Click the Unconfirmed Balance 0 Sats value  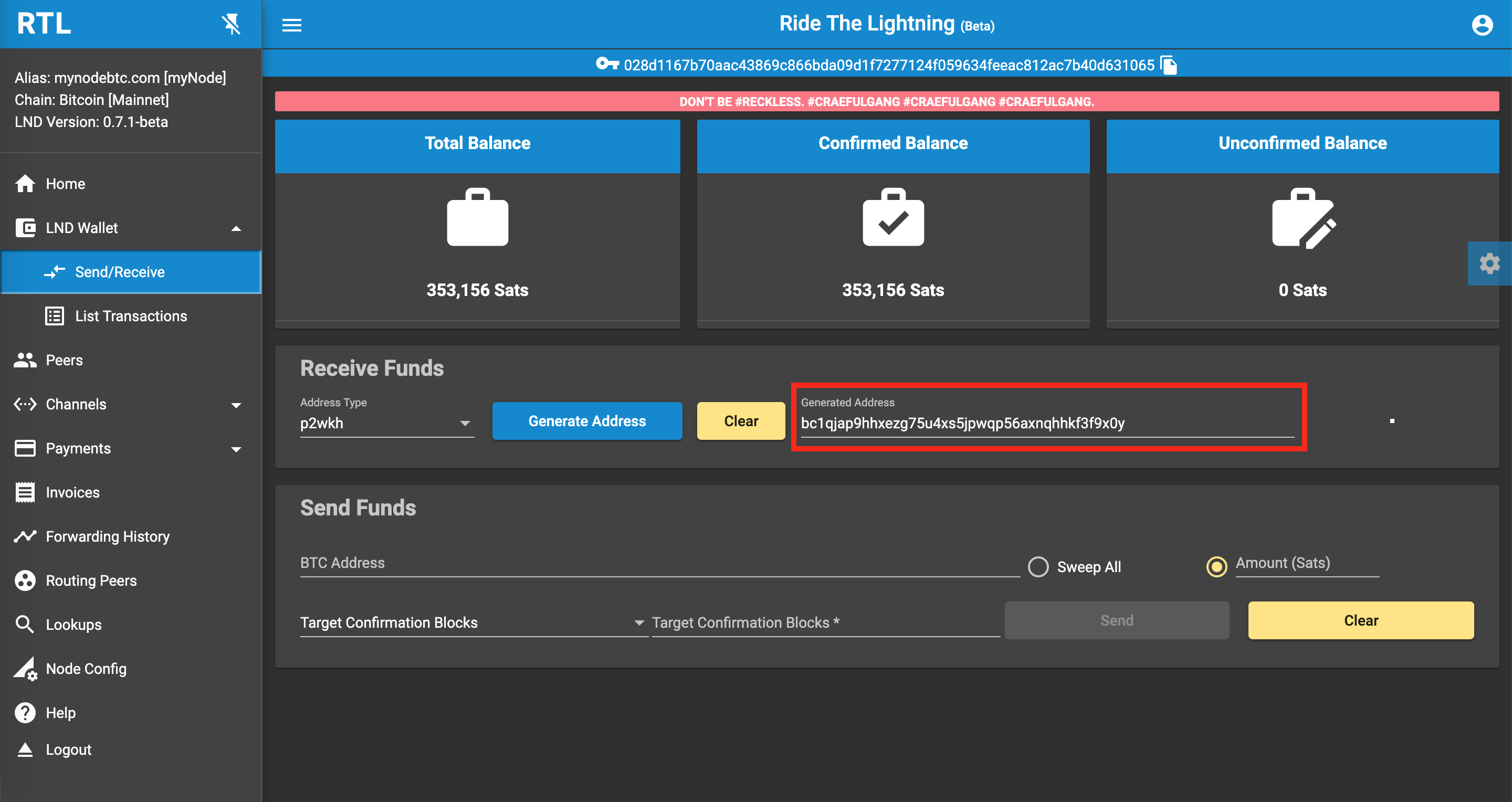click(1303, 290)
